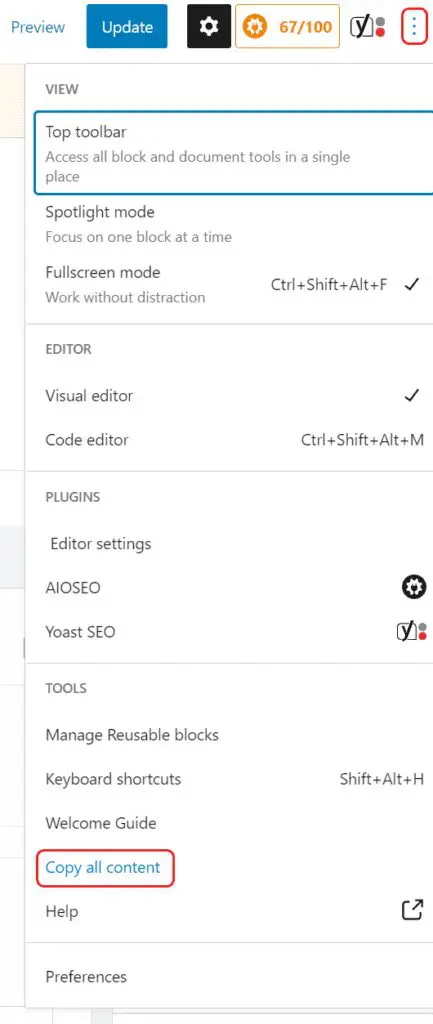Viewport: 433px width, 1024px height.
Task: Click the external link icon next to Help
Action: 412,910
